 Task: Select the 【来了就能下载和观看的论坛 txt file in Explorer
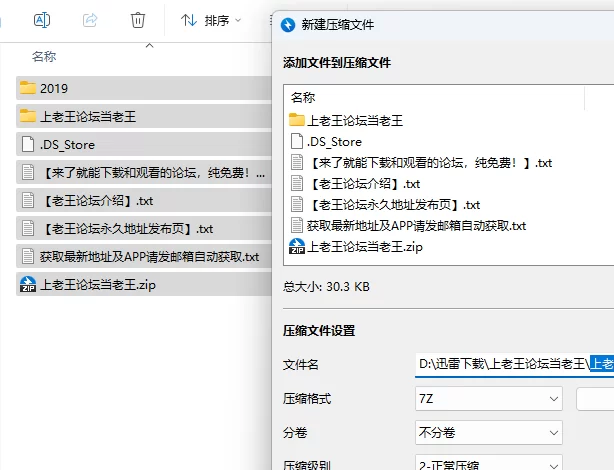(144, 172)
